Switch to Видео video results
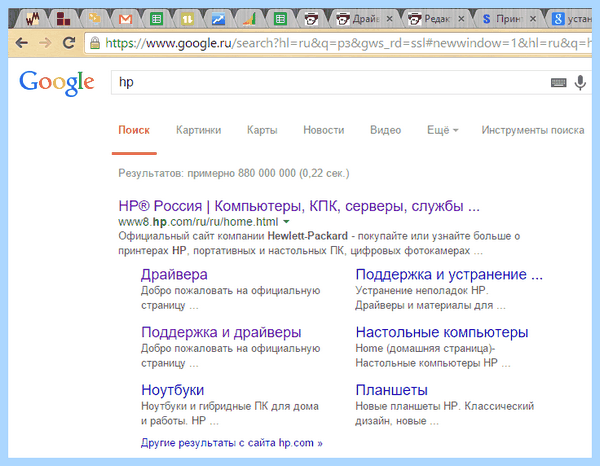 tap(385, 130)
